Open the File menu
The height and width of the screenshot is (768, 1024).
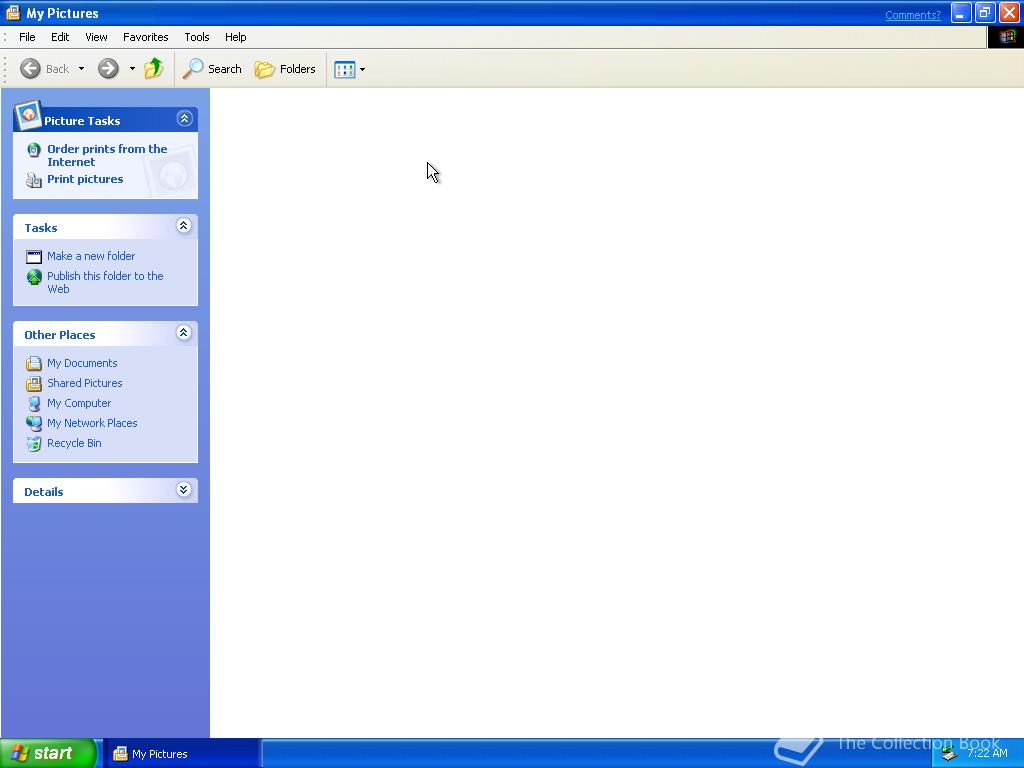[27, 37]
